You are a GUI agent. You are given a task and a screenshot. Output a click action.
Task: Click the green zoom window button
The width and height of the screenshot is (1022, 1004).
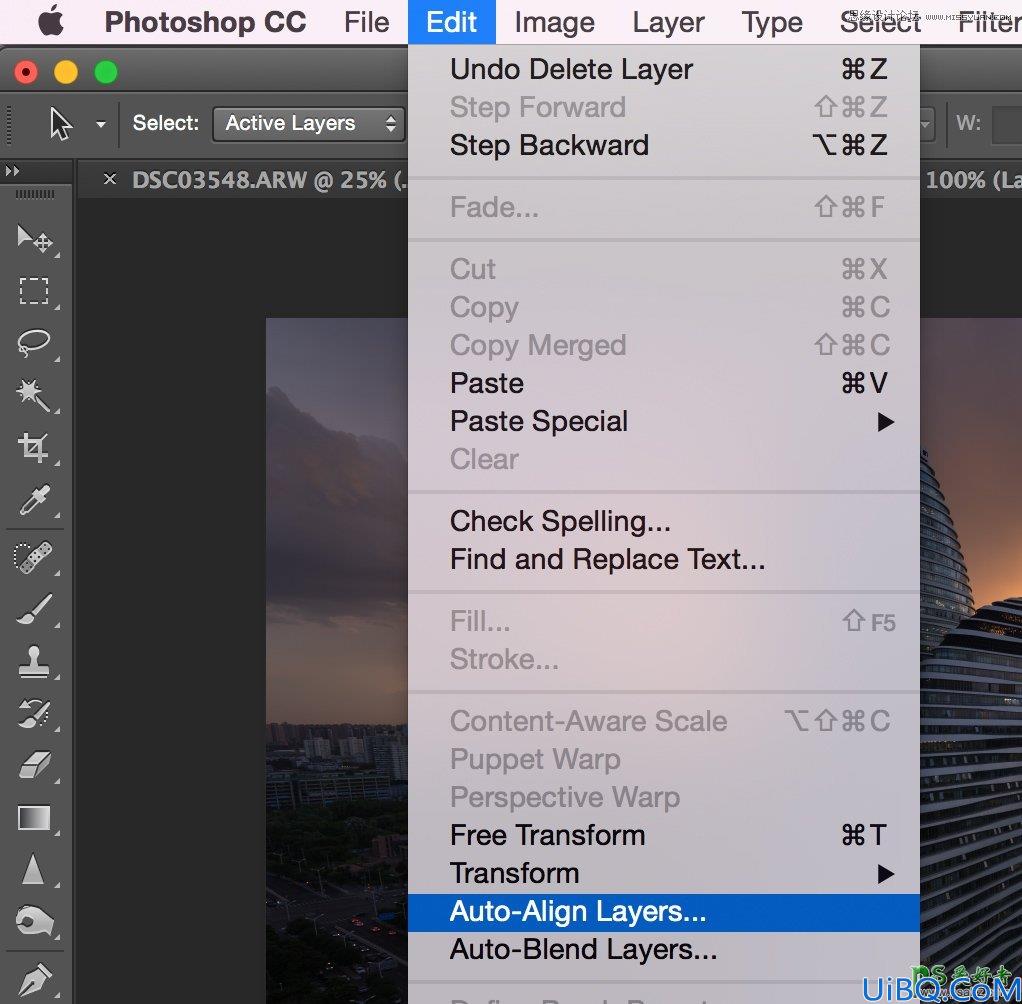coord(106,72)
